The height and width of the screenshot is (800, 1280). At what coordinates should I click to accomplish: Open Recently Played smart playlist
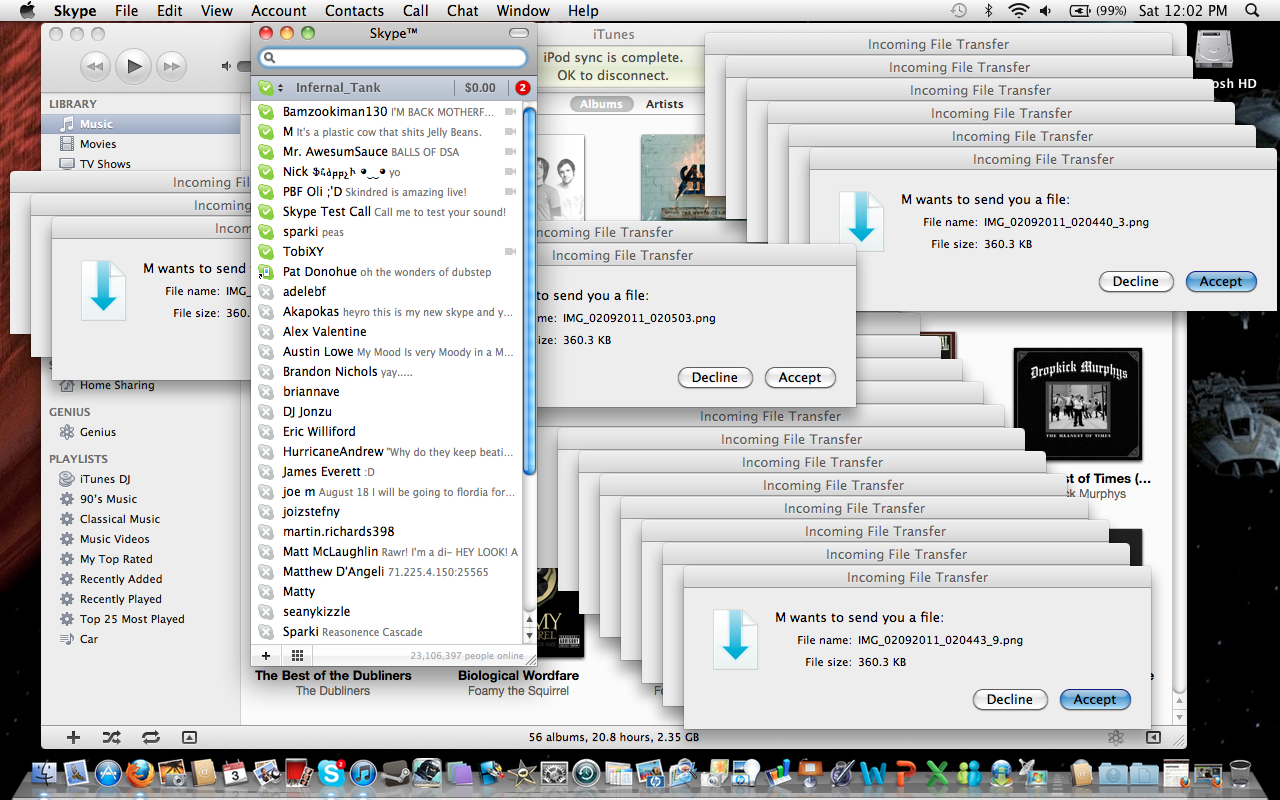[x=141, y=599]
